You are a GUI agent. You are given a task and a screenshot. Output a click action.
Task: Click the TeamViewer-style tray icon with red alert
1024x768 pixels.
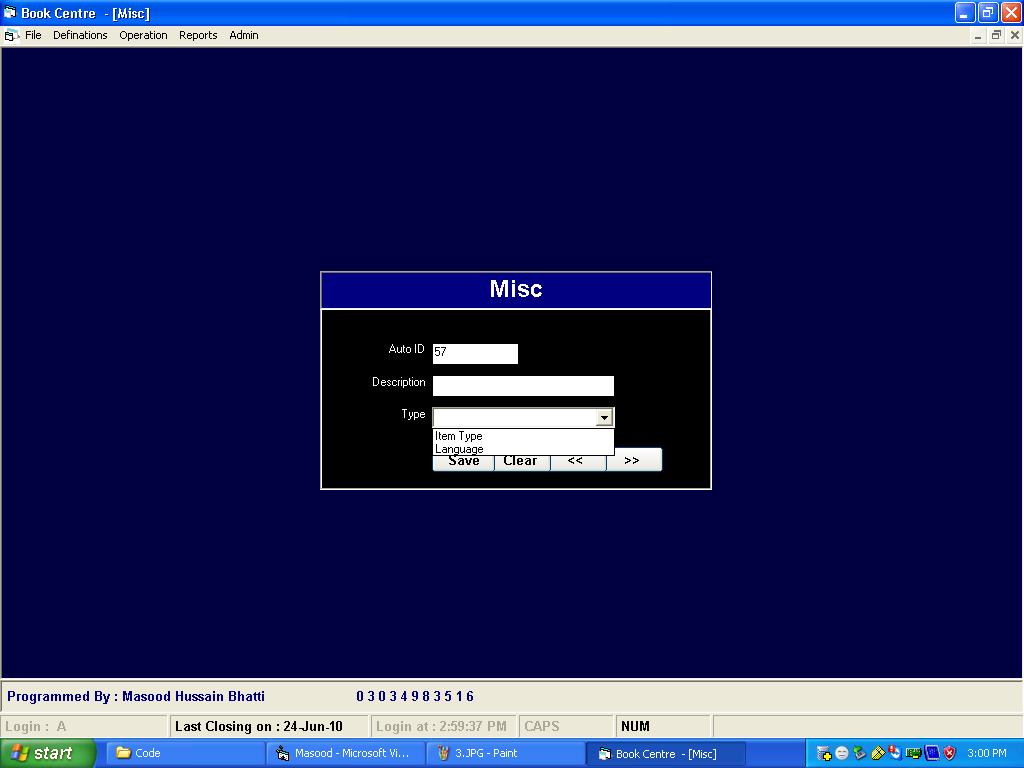tap(895, 753)
